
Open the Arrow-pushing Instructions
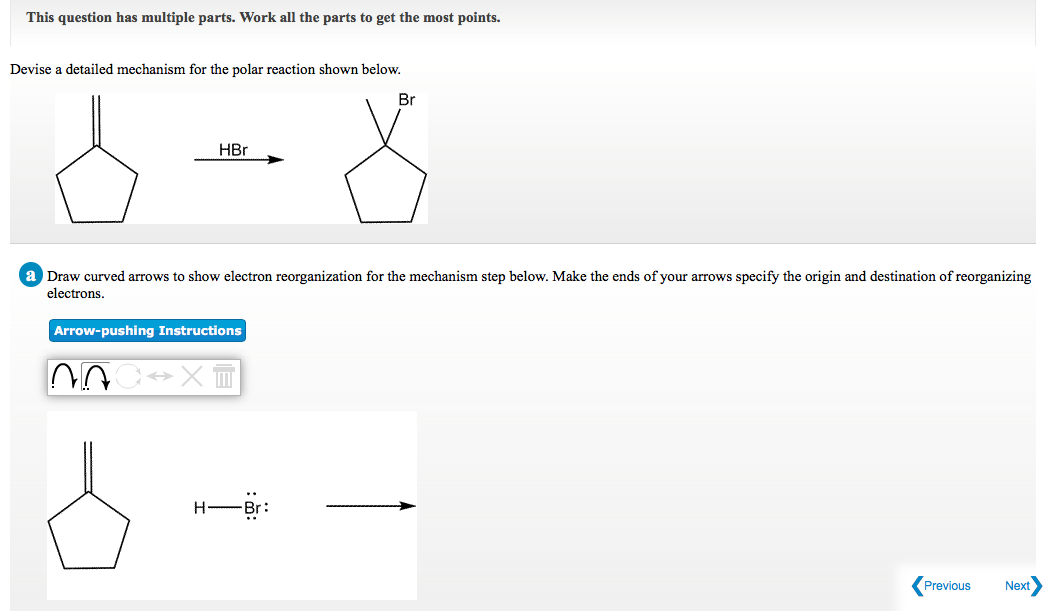[147, 330]
